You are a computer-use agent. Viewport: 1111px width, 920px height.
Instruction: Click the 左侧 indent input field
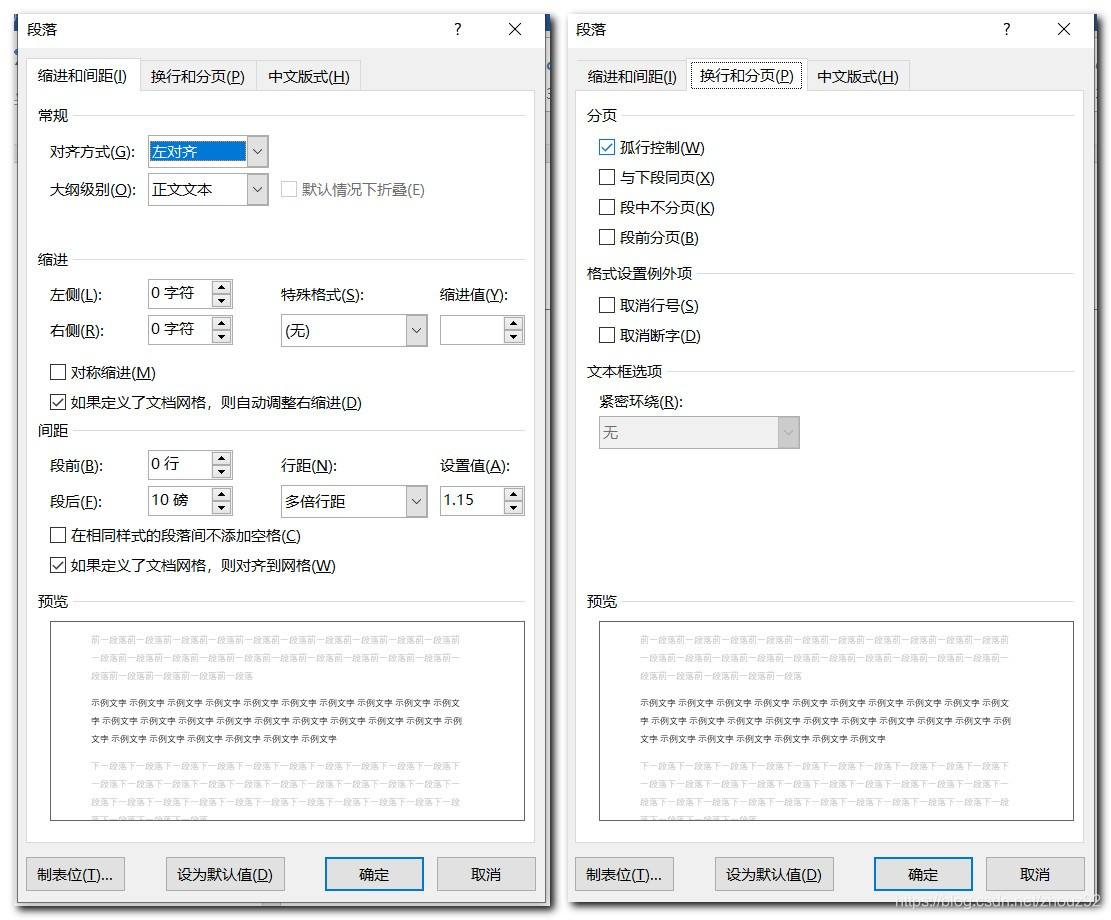click(180, 293)
